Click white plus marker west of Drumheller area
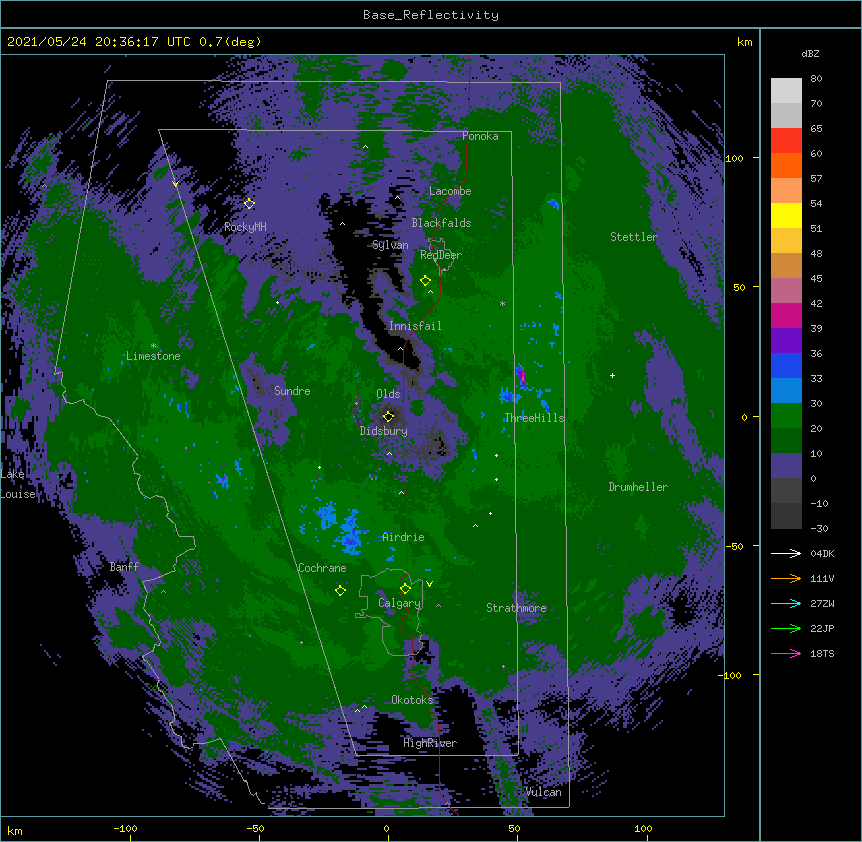The width and height of the screenshot is (862, 842). click(x=612, y=375)
